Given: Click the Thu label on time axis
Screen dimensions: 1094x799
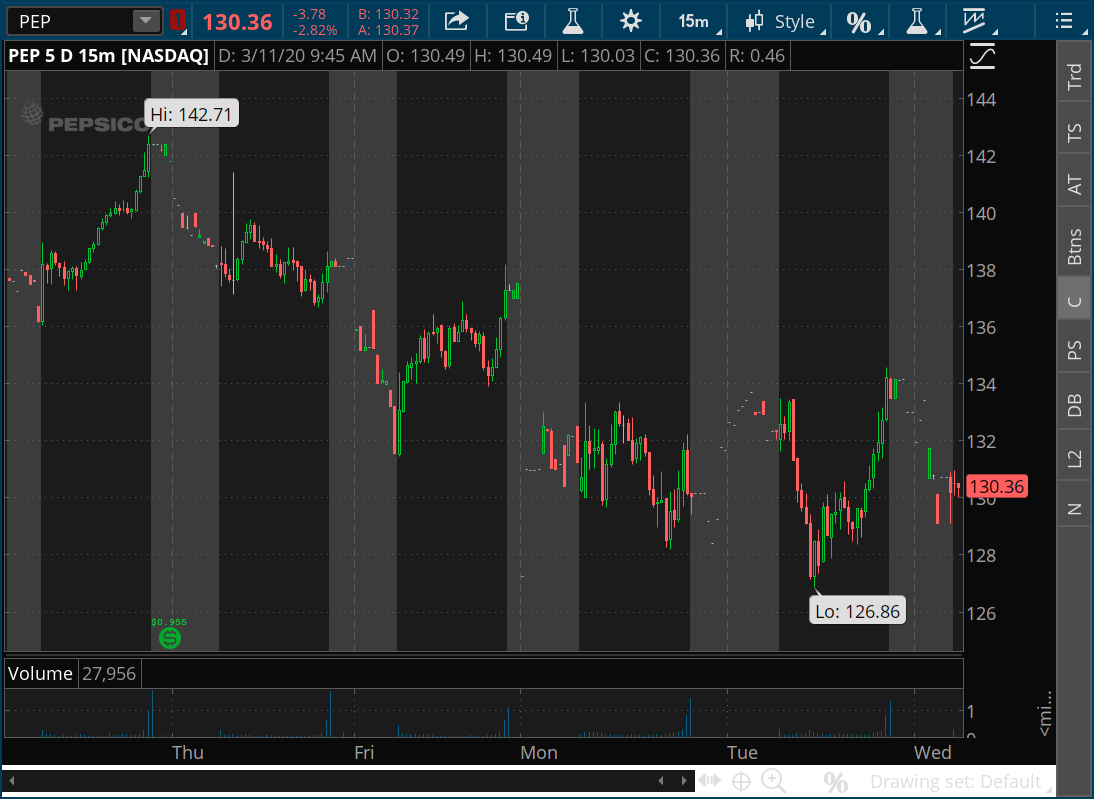Looking at the screenshot, I should click(x=188, y=752).
